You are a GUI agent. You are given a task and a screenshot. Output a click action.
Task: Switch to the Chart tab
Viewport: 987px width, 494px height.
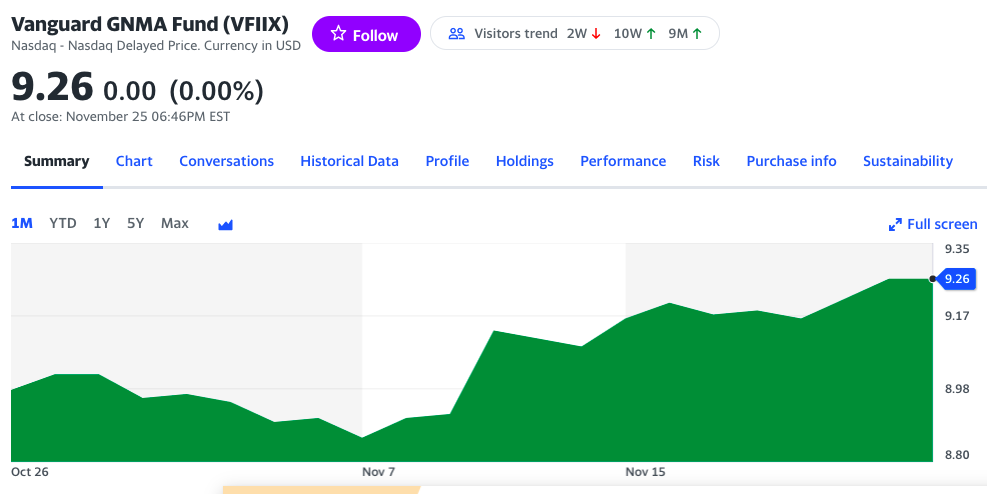134,161
